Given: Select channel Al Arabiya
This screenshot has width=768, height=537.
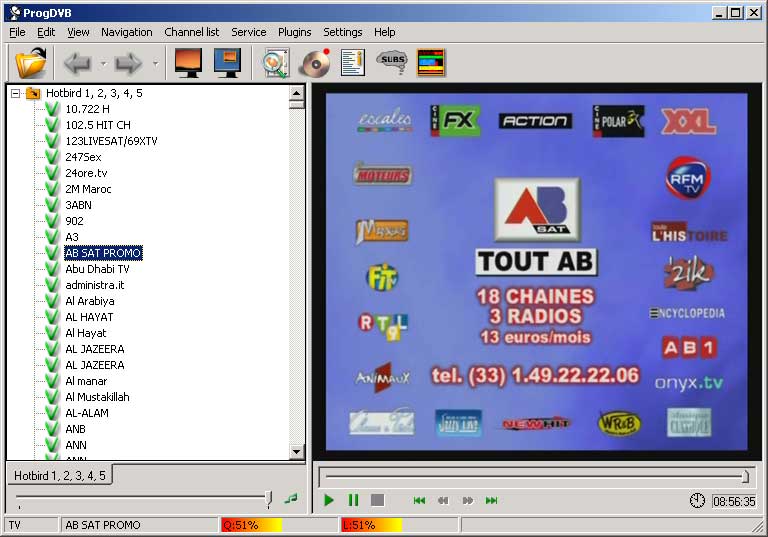Looking at the screenshot, I should click(x=90, y=301).
